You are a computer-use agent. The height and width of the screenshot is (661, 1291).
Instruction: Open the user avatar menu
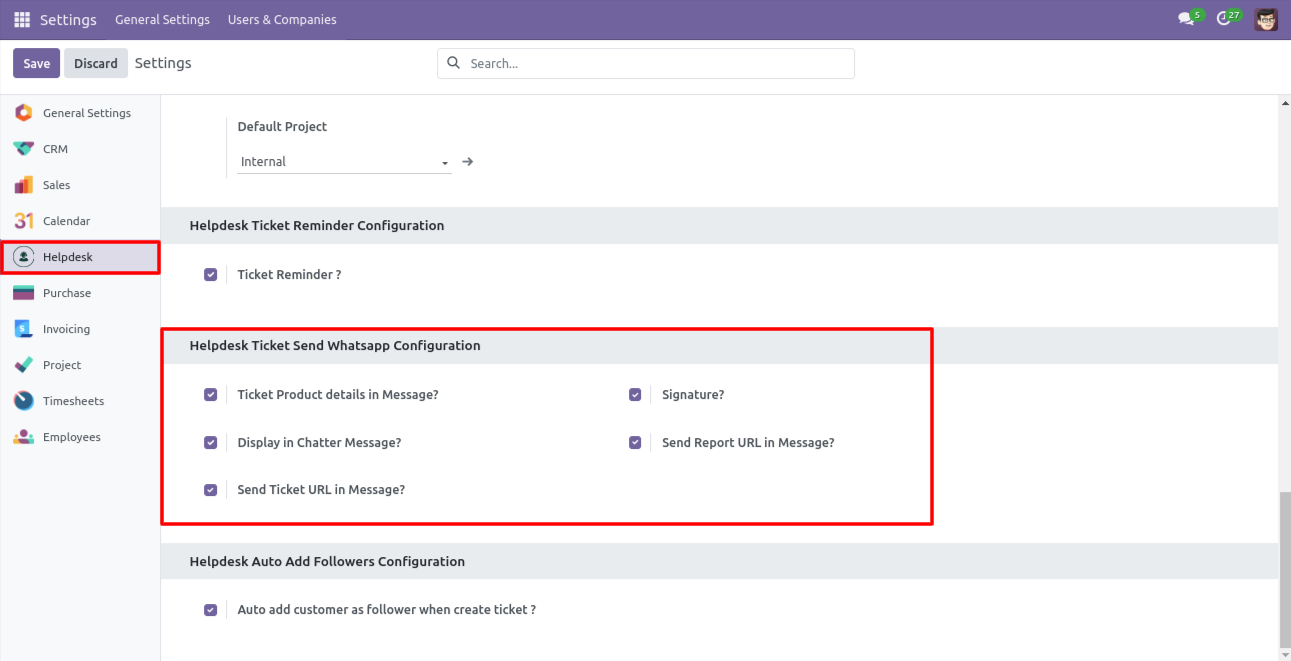tap(1266, 19)
